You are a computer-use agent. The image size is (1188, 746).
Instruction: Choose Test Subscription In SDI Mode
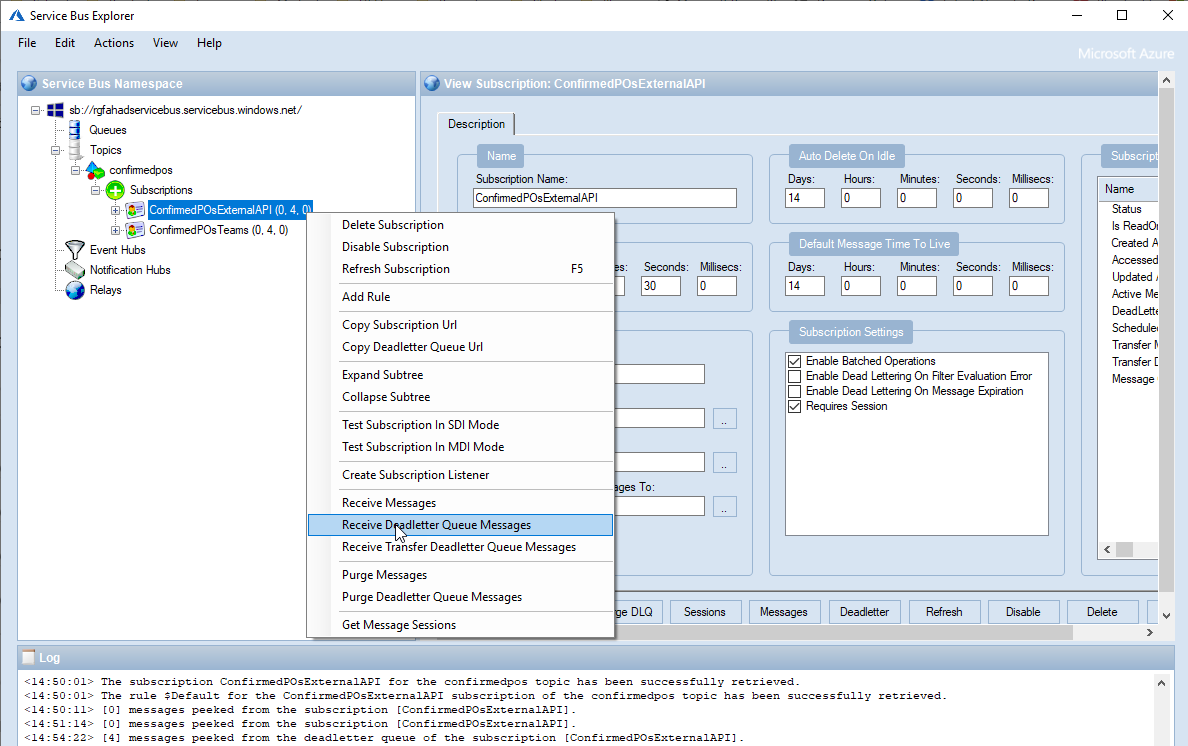pyautogui.click(x=461, y=425)
